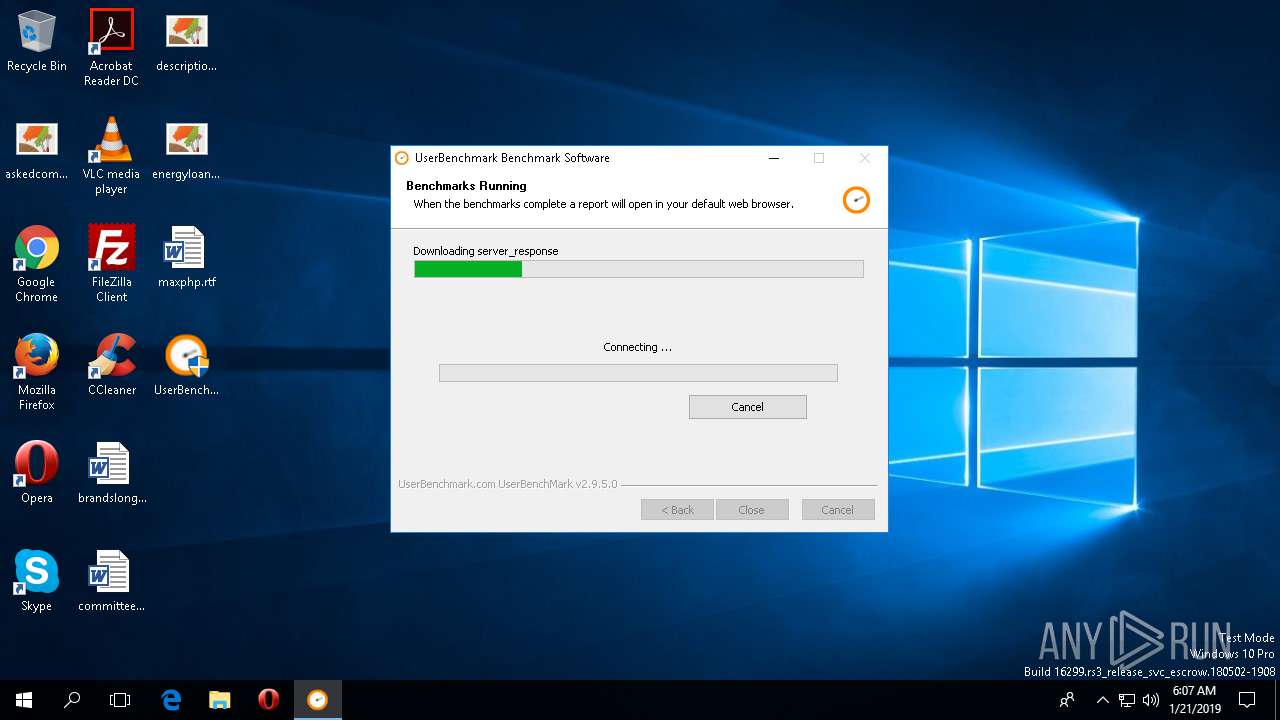This screenshot has width=1280, height=720.
Task: Click the < Back wizard button
Action: [677, 510]
